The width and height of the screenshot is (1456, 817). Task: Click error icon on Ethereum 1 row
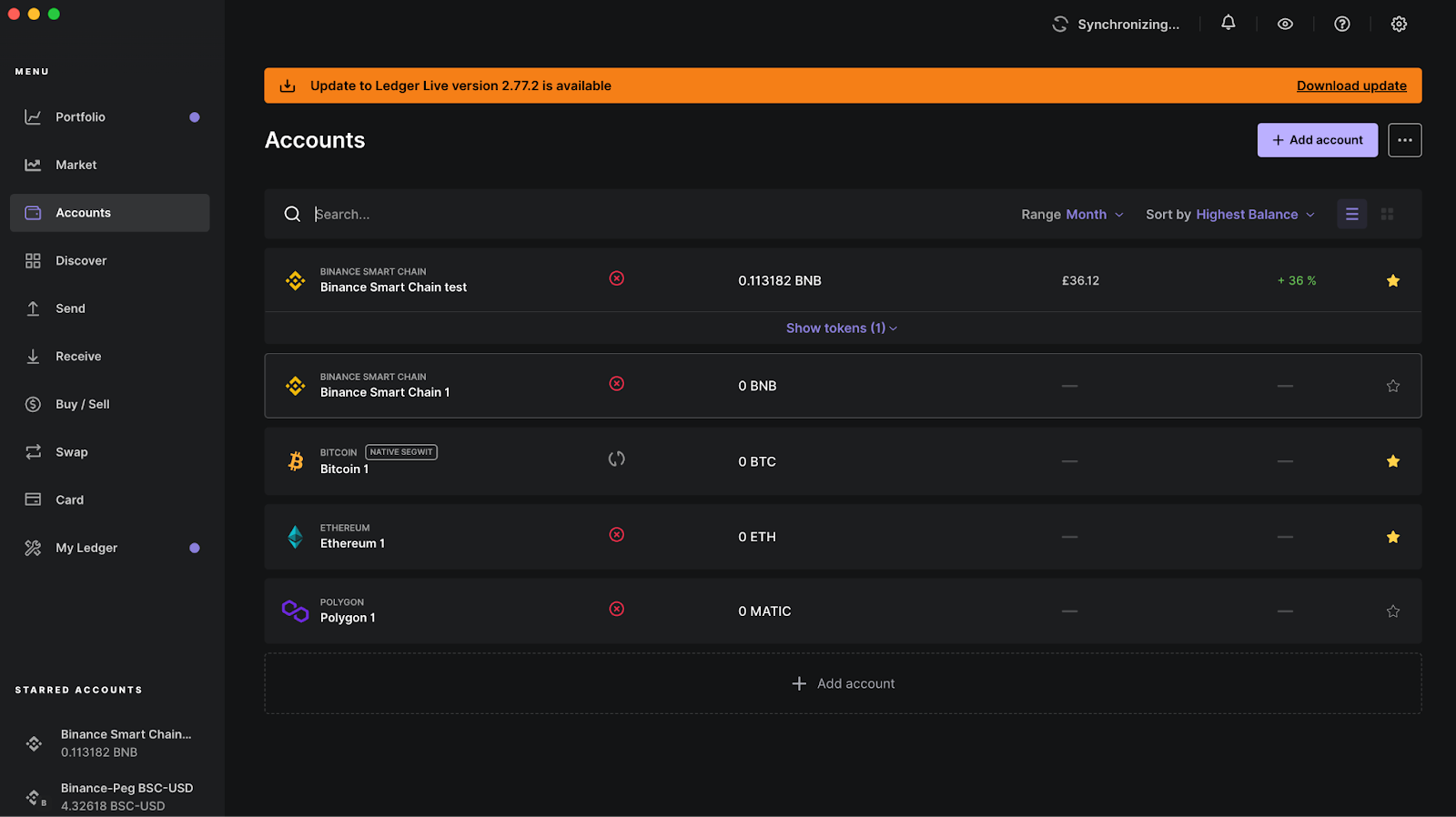coord(616,535)
